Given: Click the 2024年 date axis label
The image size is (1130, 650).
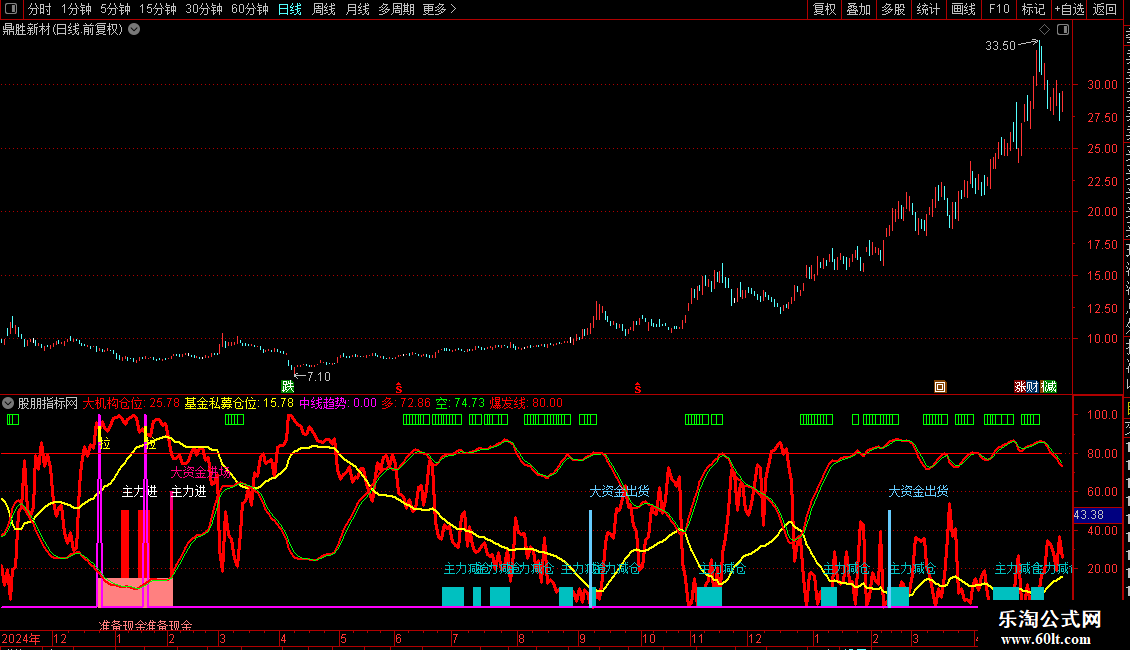Looking at the screenshot, I should point(21,638).
